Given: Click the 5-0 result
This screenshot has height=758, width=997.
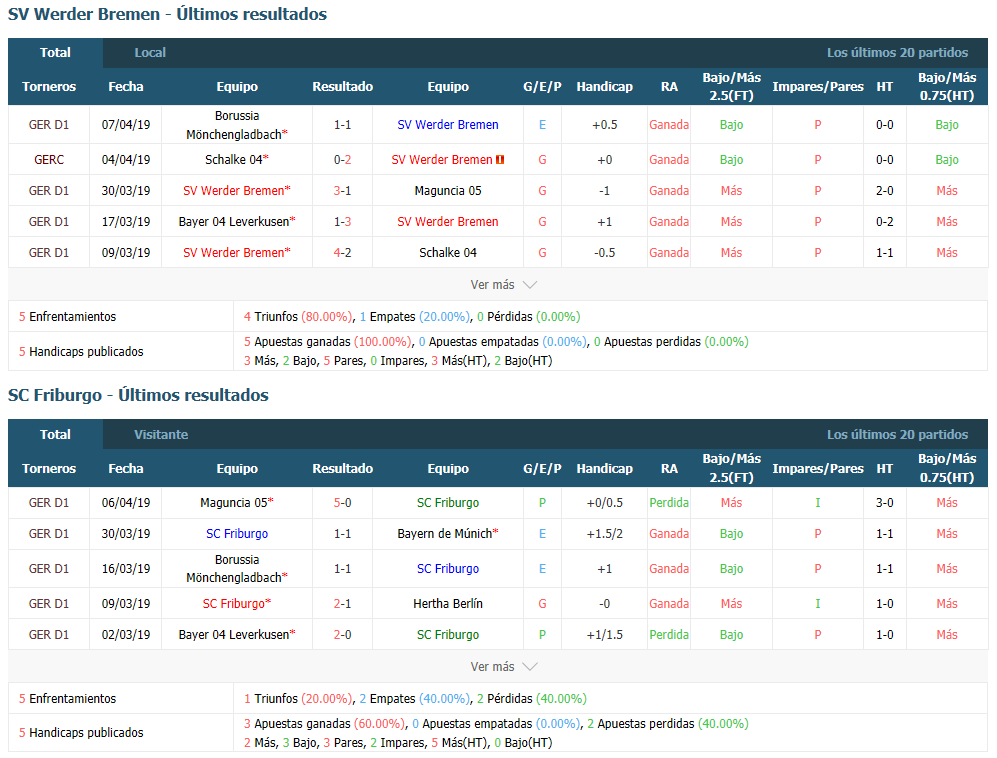Looking at the screenshot, I should click(x=342, y=502).
